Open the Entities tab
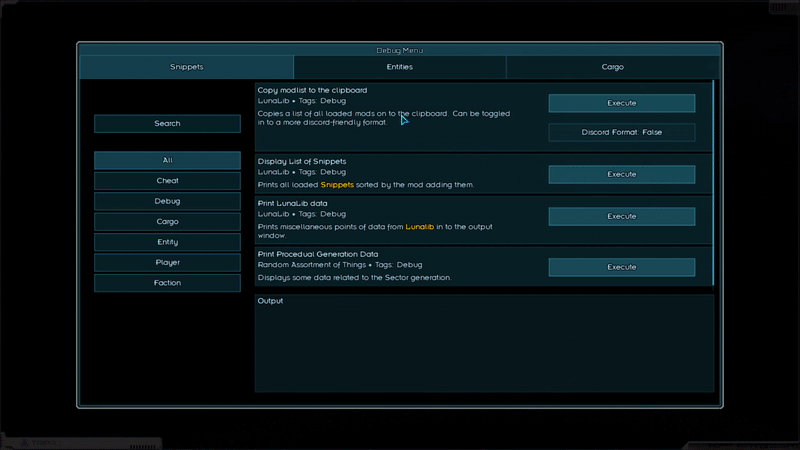 (399, 67)
